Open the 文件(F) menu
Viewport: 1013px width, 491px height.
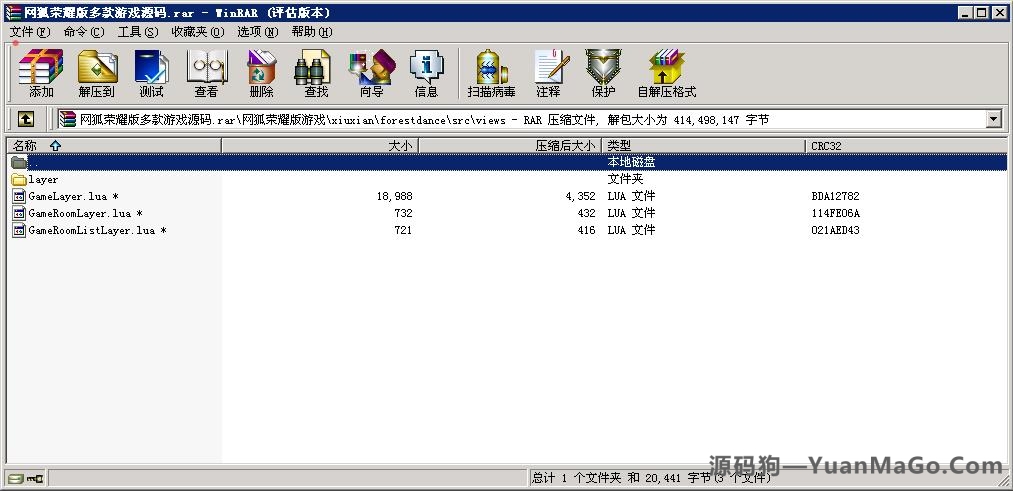(30, 32)
